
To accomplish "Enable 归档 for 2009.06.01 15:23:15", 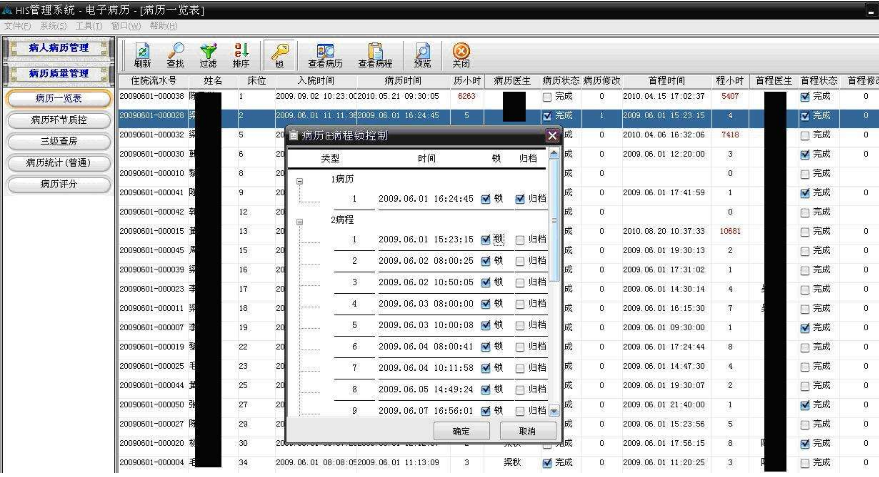I will (520, 240).
